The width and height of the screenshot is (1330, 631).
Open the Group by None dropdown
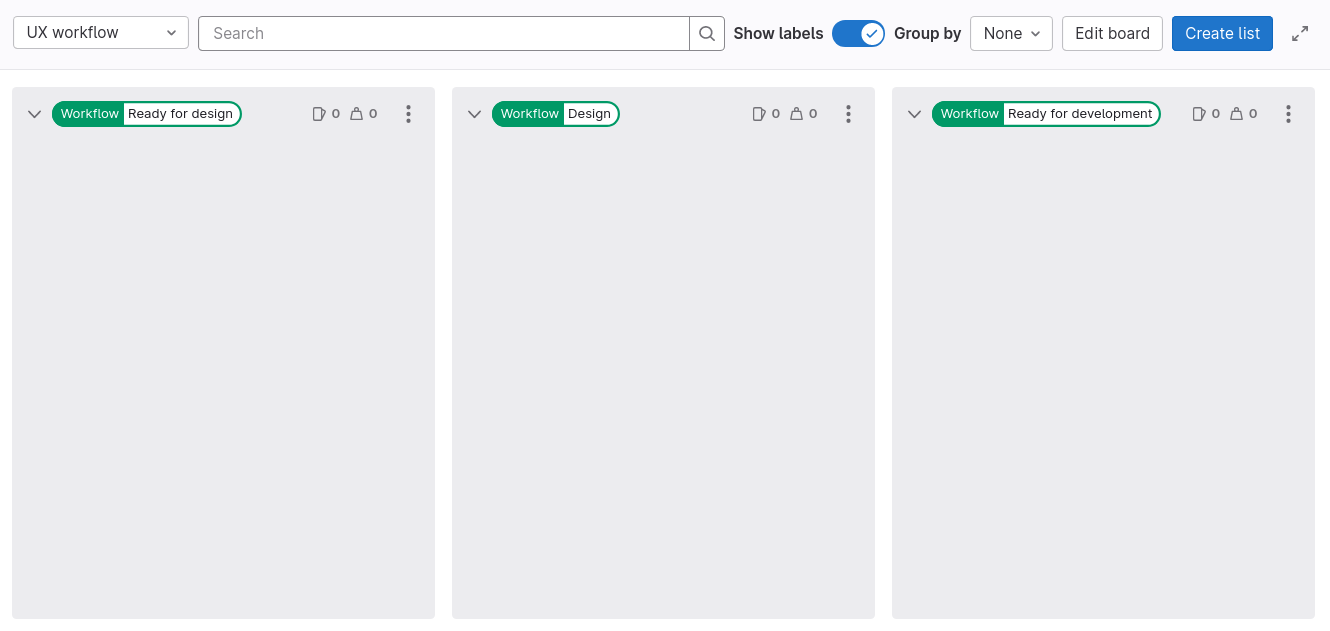coord(1011,33)
